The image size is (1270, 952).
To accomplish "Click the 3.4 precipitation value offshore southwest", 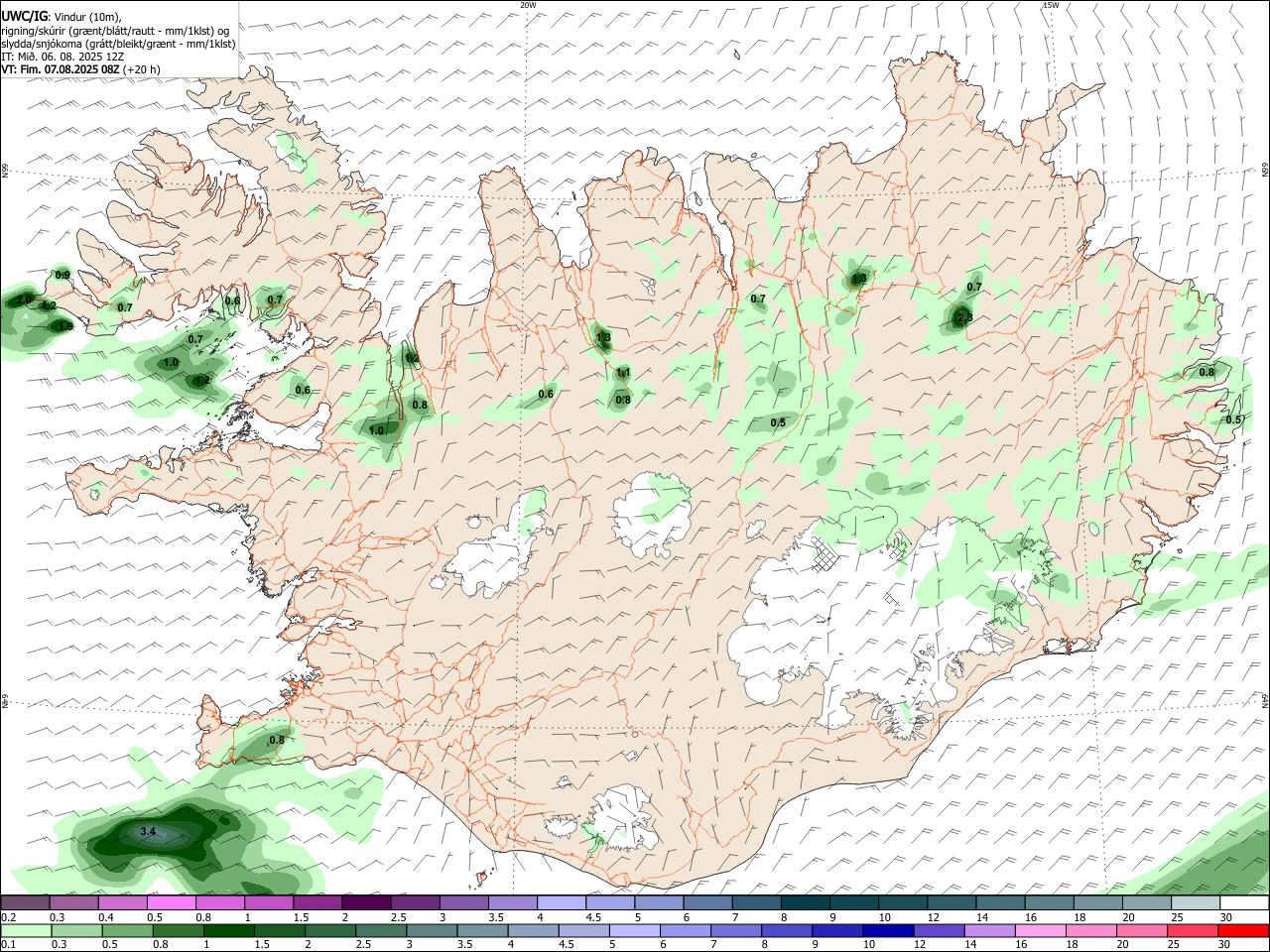I will click(148, 831).
